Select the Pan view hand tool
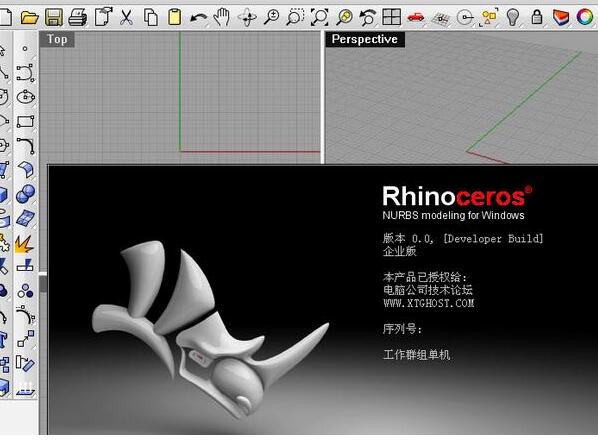Viewport: 598px width, 440px height. pos(222,17)
